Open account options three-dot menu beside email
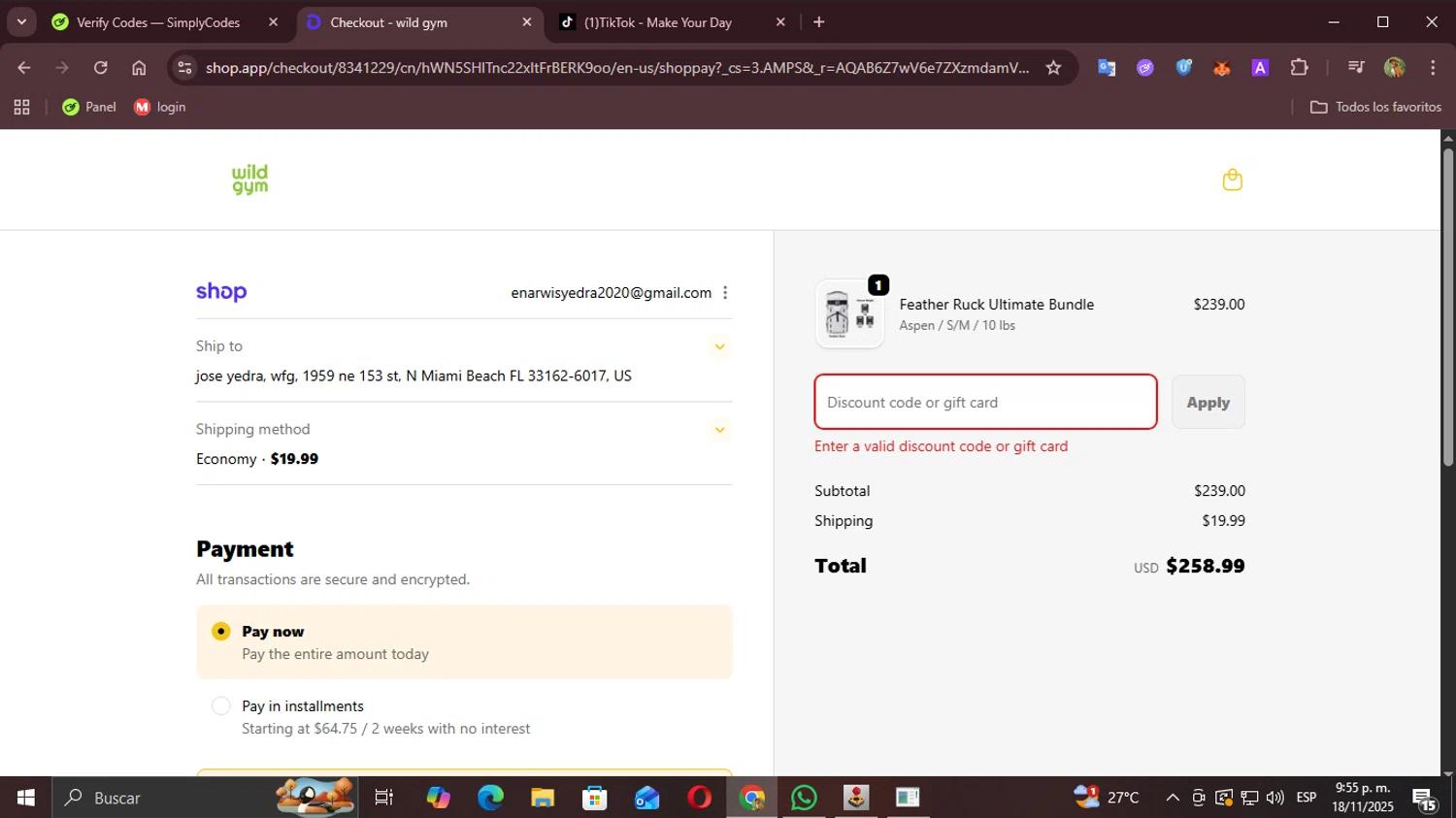This screenshot has width=1456, height=818. 725,293
